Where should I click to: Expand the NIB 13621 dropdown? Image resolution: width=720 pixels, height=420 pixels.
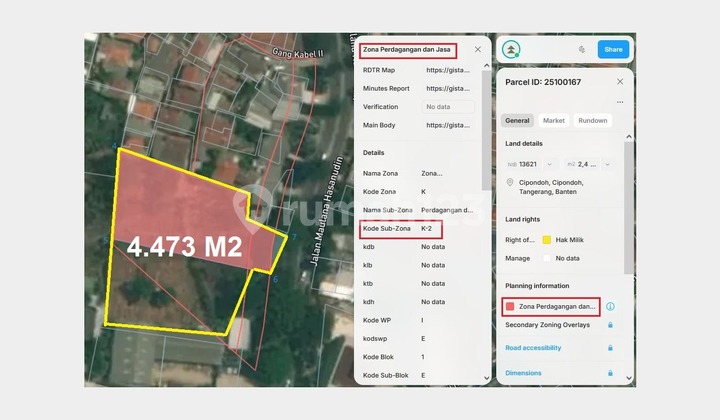pos(551,164)
